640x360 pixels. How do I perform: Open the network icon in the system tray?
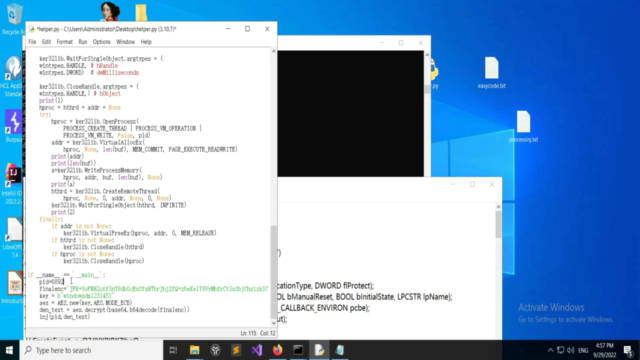click(x=561, y=350)
